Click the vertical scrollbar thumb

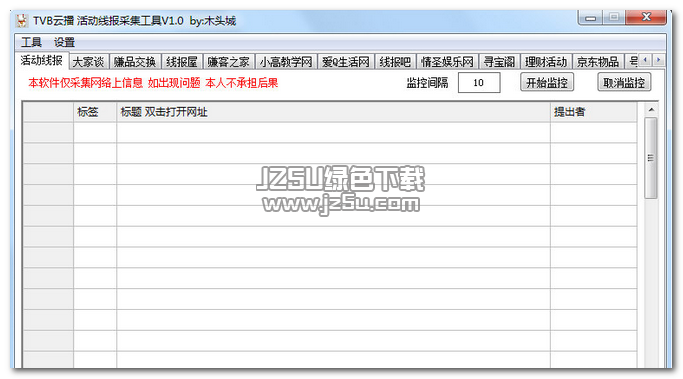(x=651, y=158)
